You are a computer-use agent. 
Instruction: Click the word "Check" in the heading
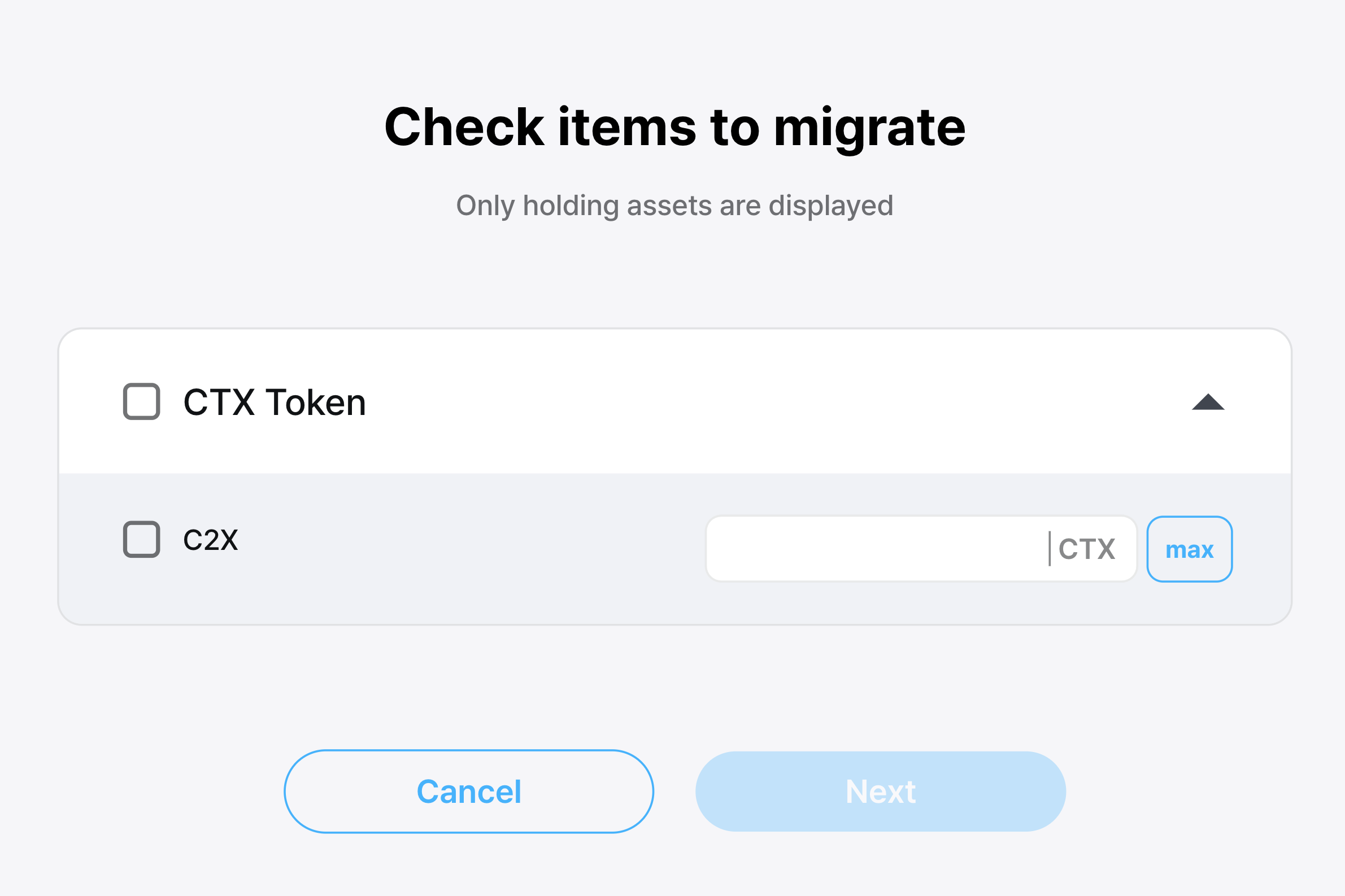(x=464, y=128)
